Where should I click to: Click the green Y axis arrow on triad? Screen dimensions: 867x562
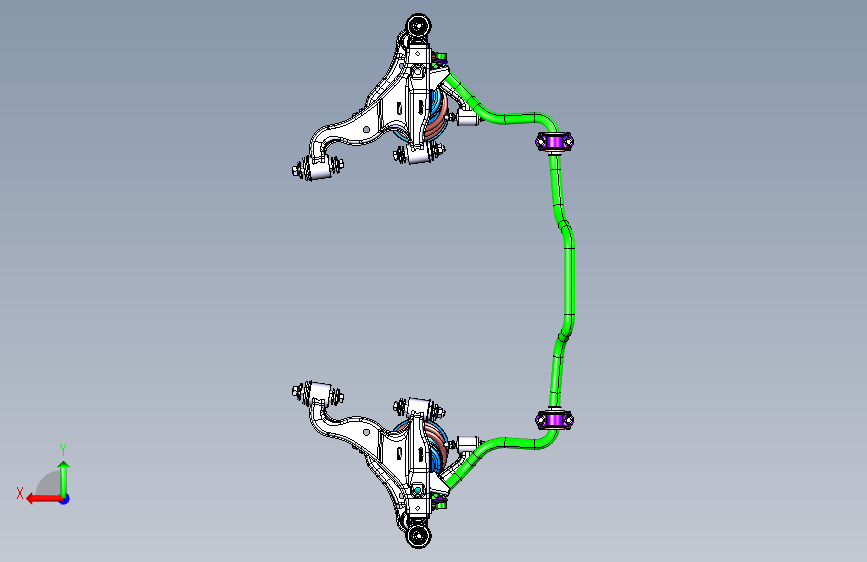[x=64, y=479]
